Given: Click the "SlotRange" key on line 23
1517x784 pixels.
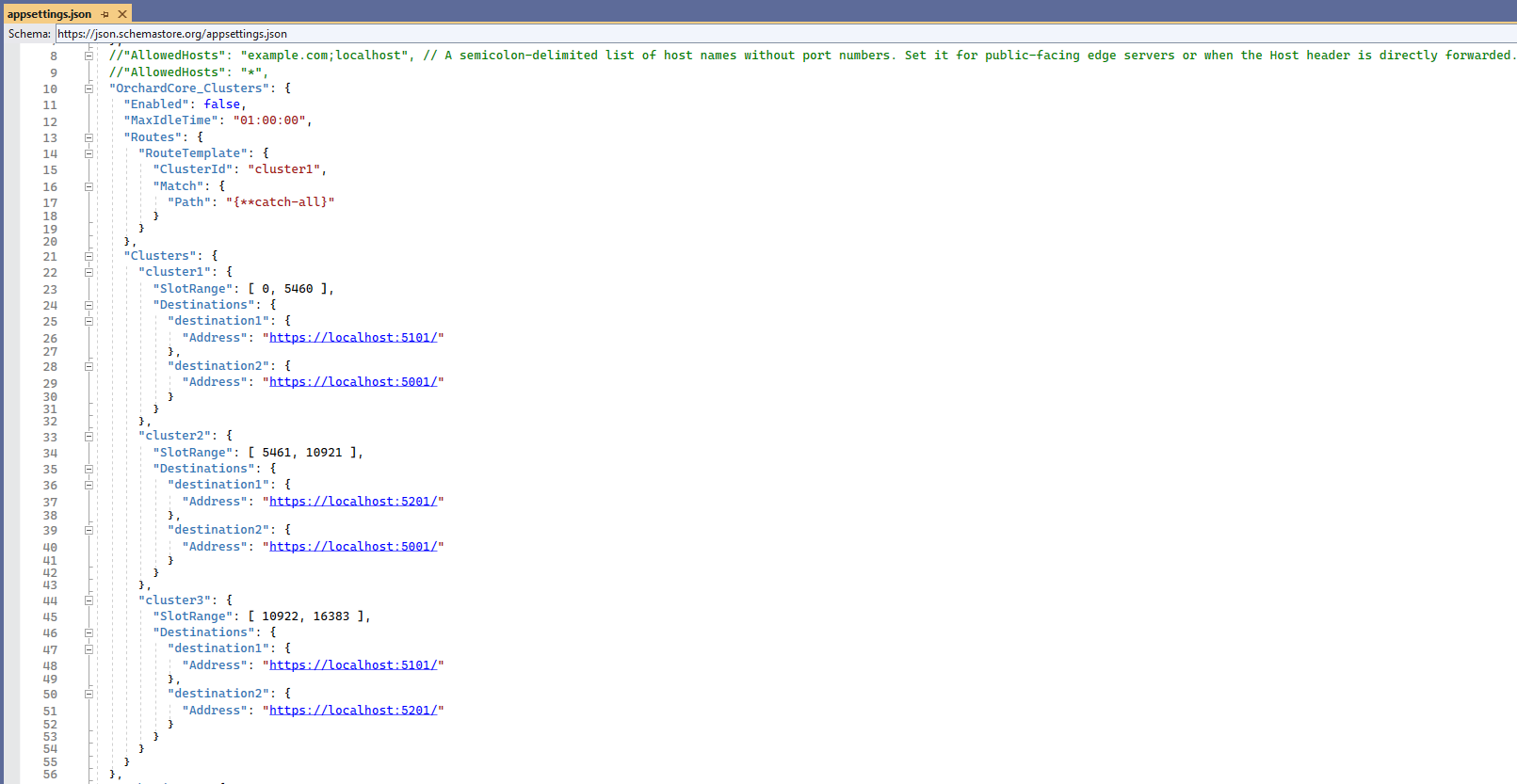Looking at the screenshot, I should coord(193,289).
